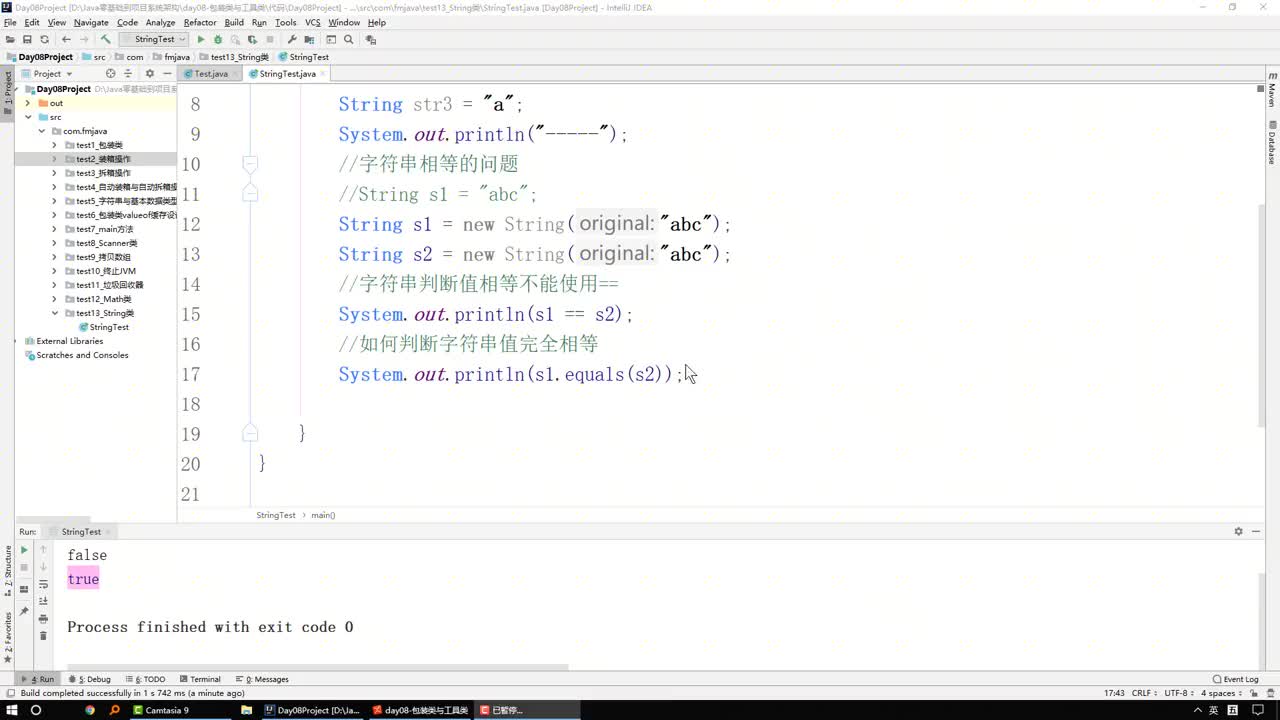Screen dimensions: 1280x720
Task: Open the TODO tool window button
Action: [148, 679]
